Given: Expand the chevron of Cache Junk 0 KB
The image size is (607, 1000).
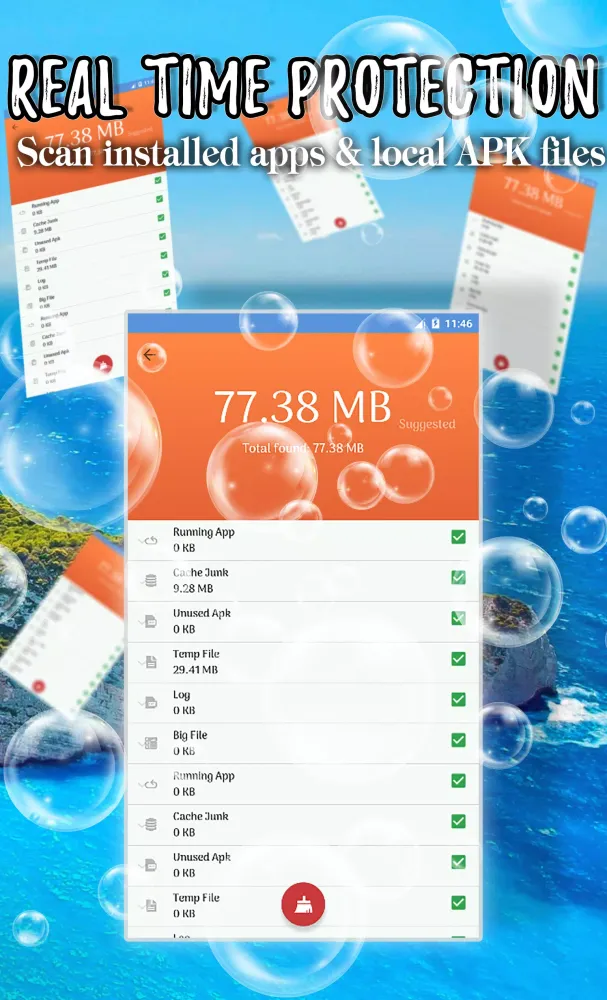Looking at the screenshot, I should coord(141,825).
